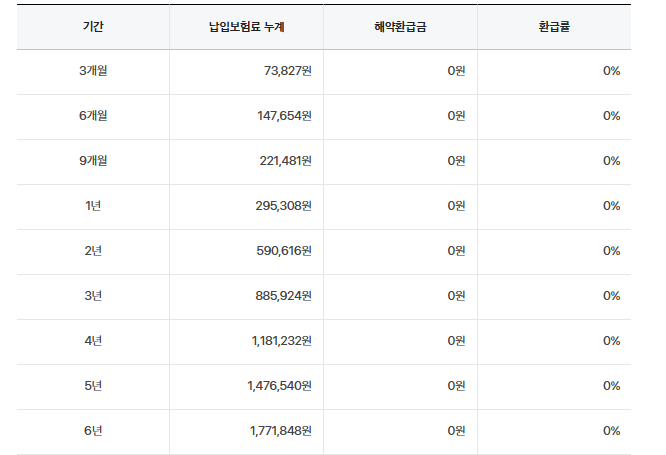Click the 0원 refund in 2년 row
The image size is (666, 455).
point(457,251)
